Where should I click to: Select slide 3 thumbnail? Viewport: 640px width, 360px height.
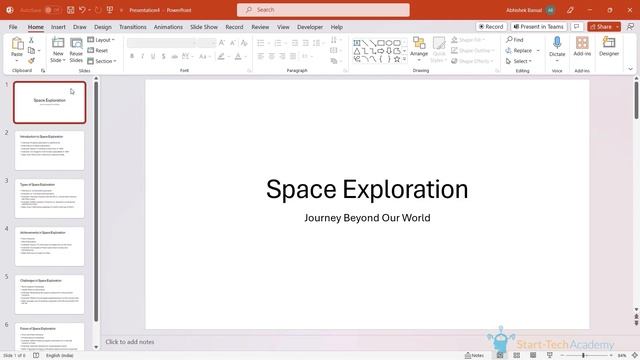pyautogui.click(x=49, y=198)
